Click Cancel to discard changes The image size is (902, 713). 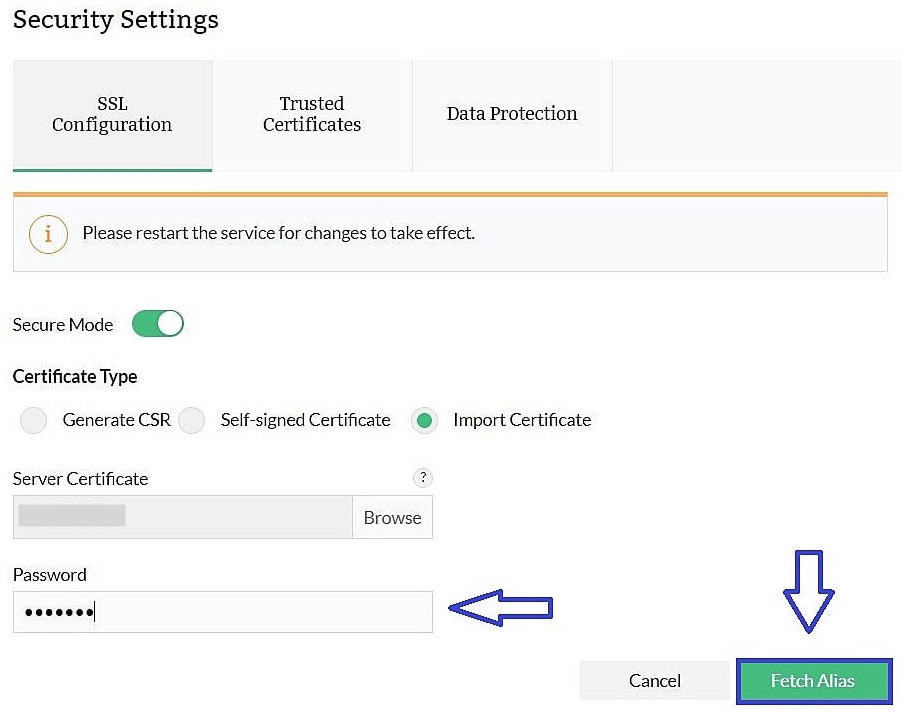click(654, 681)
